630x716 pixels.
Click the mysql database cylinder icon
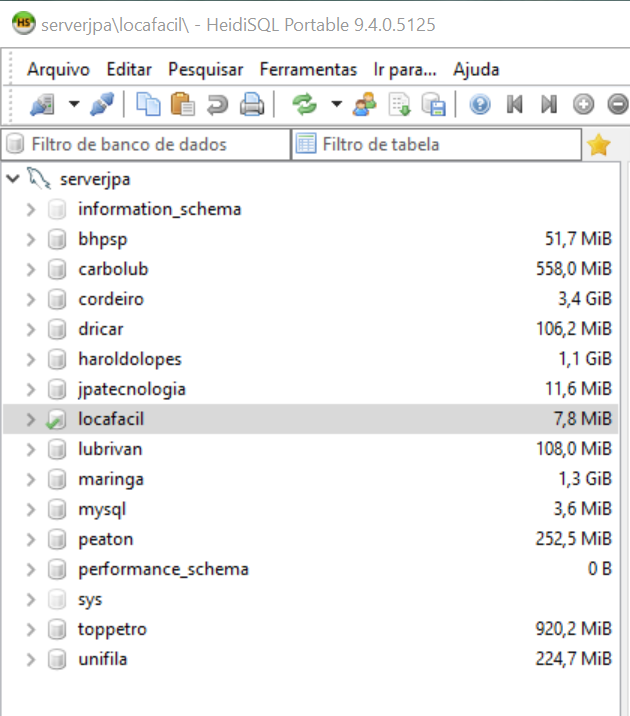[x=57, y=510]
